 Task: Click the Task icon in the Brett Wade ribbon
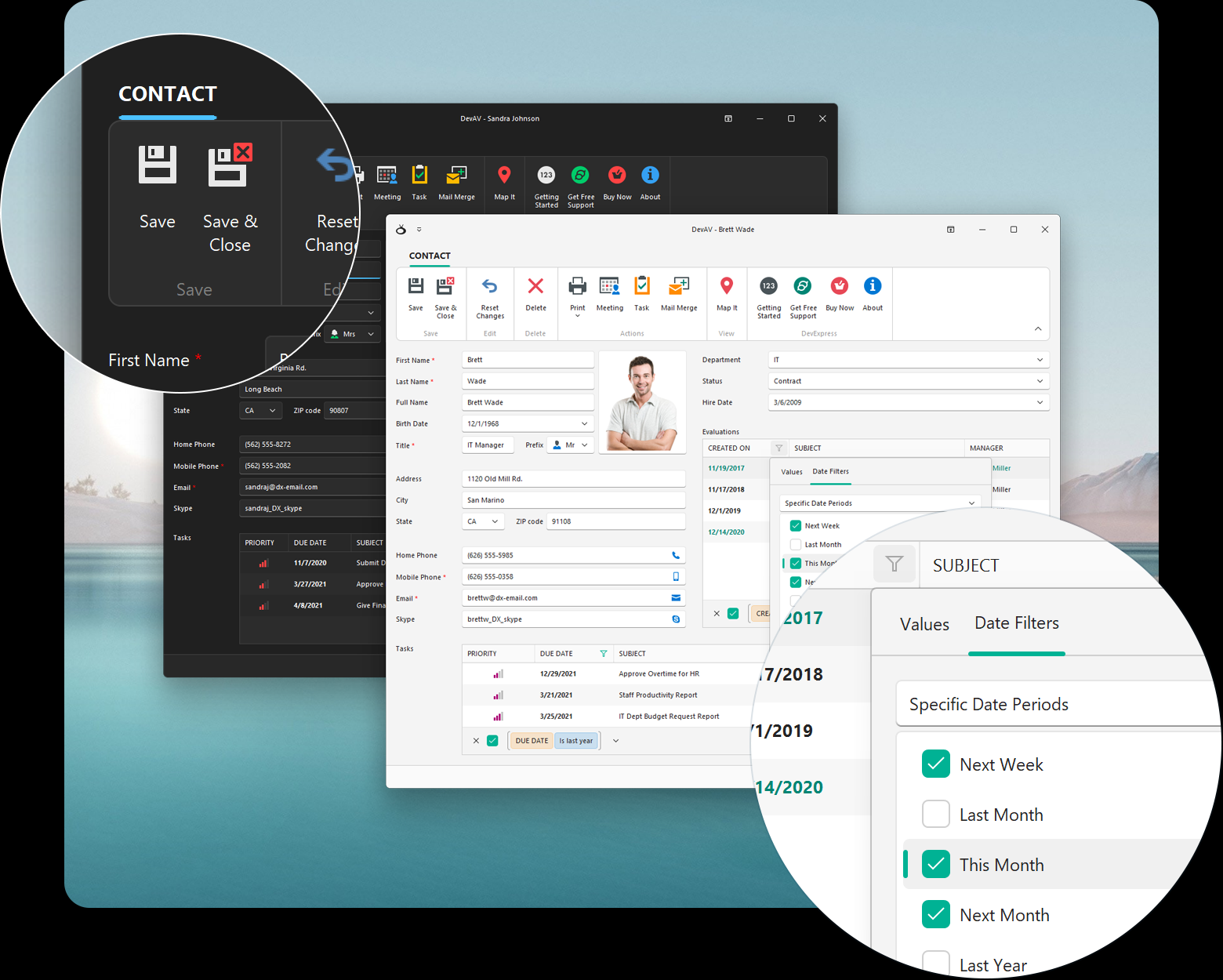tap(642, 286)
